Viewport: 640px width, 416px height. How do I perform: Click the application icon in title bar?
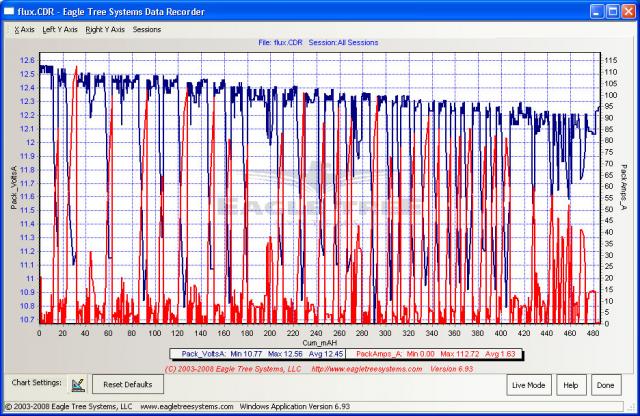(x=9, y=9)
